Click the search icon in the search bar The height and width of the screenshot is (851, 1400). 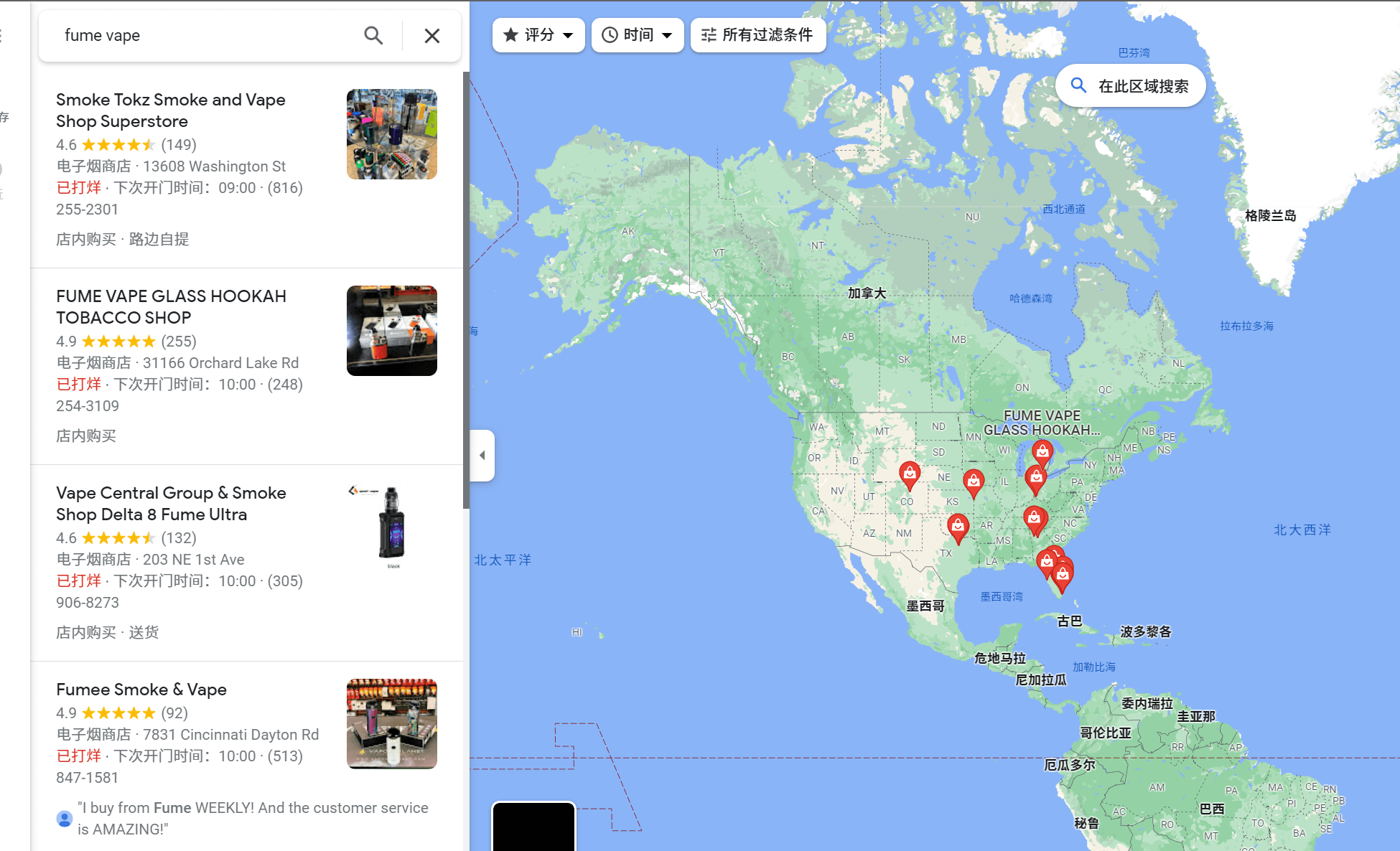[374, 36]
